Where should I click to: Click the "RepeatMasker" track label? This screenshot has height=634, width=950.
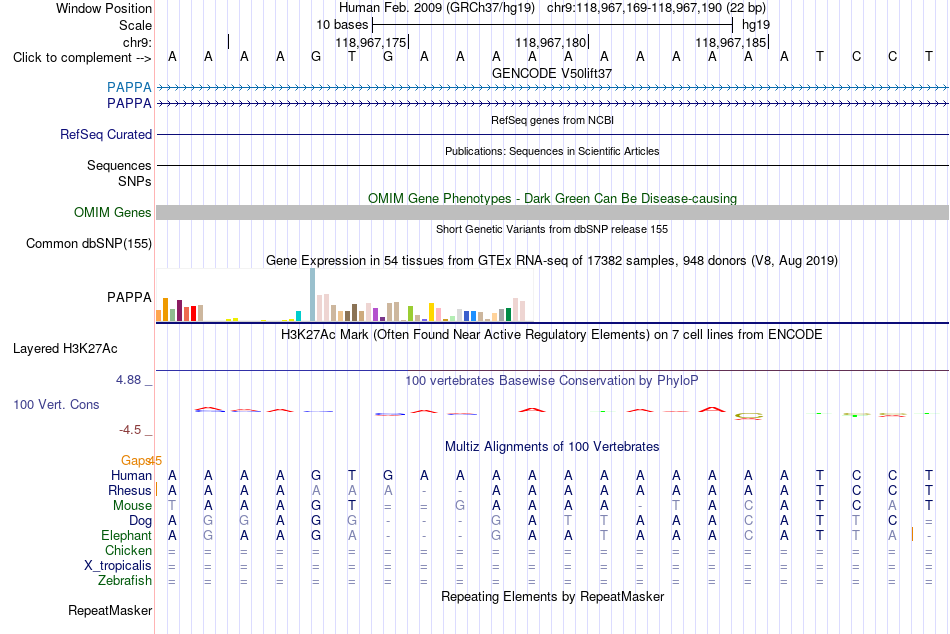pyautogui.click(x=110, y=610)
